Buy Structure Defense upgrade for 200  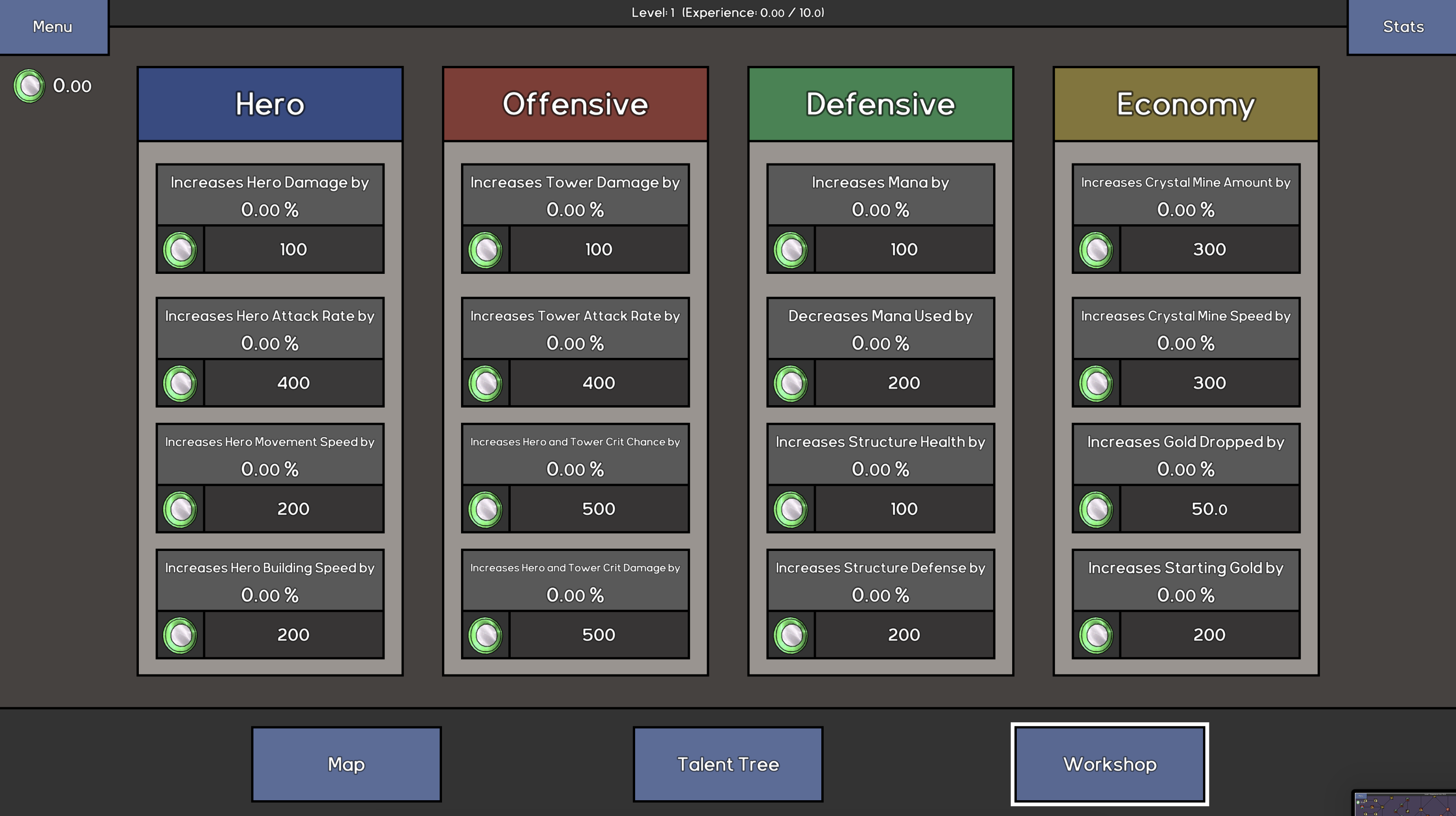coord(904,635)
